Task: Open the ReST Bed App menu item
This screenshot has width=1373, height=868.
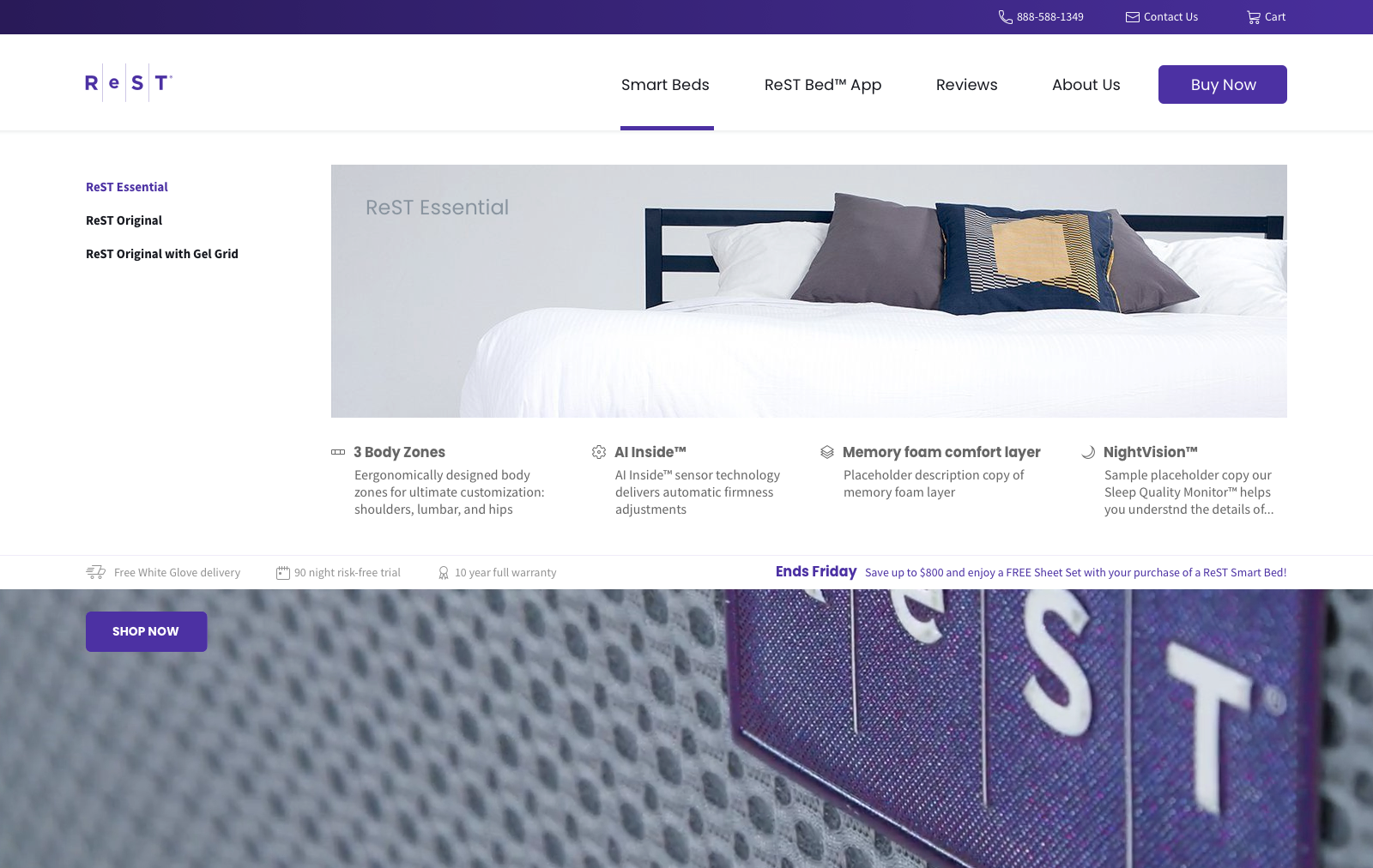Action: 823,85
